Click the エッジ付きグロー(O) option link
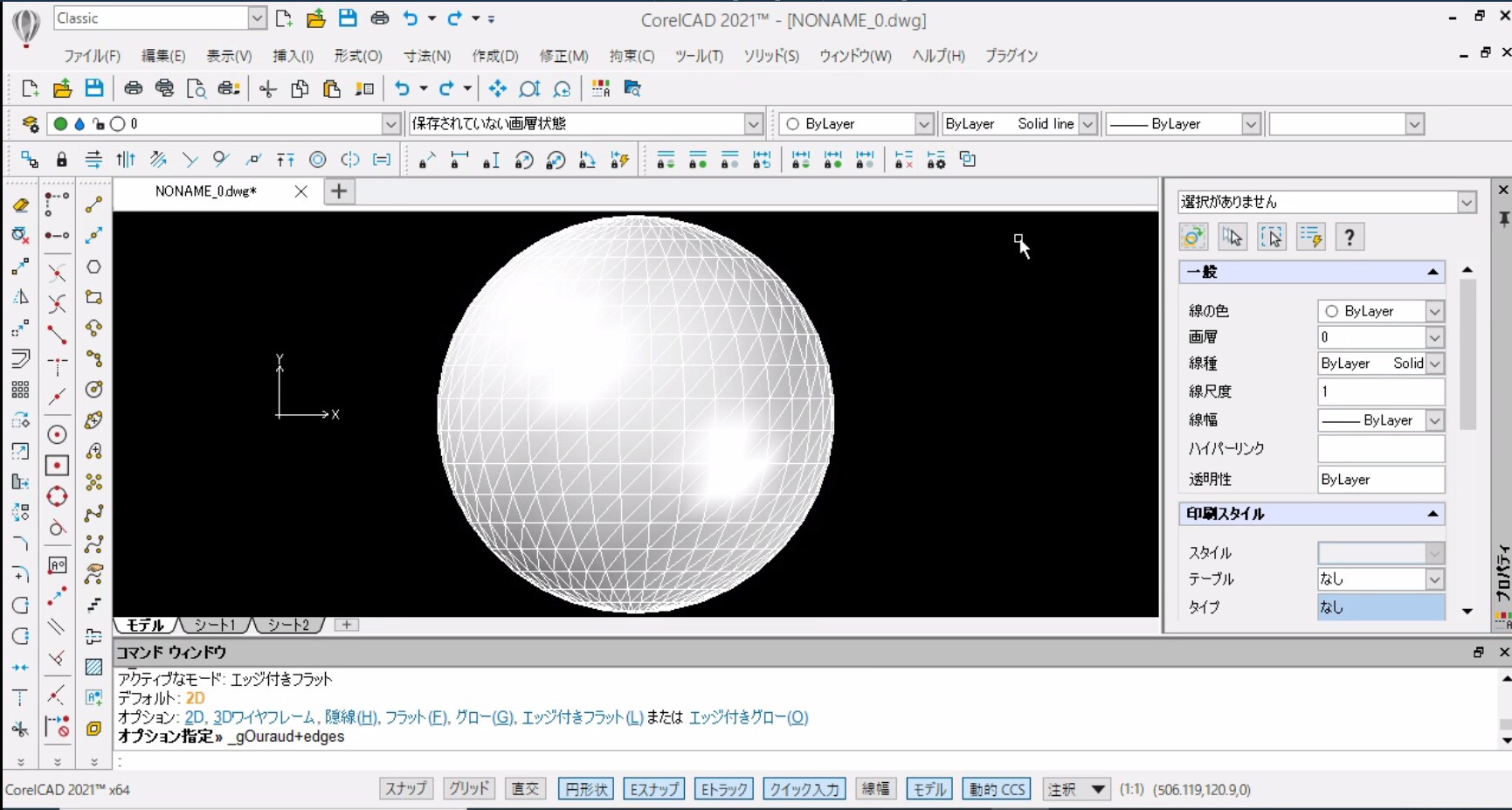 click(x=748, y=717)
